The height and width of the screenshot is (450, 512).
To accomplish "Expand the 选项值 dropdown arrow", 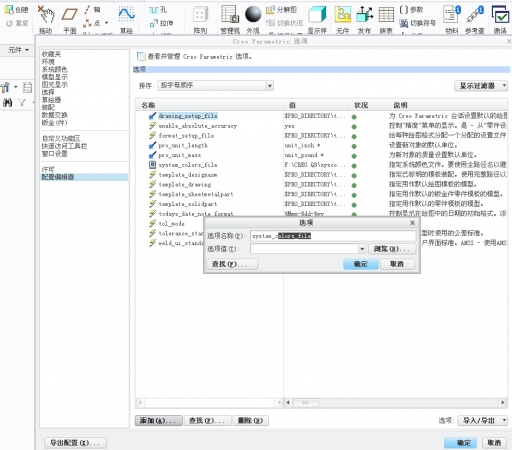I will point(362,249).
